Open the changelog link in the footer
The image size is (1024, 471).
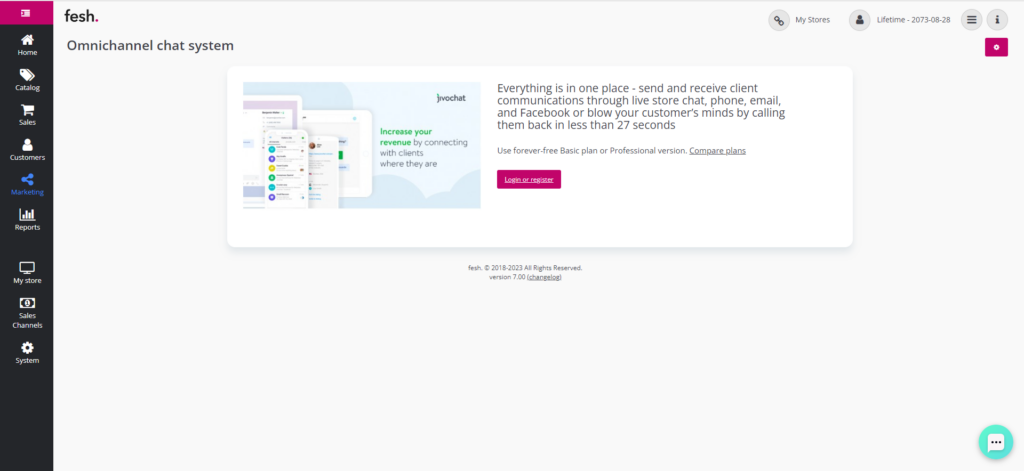[x=544, y=277]
